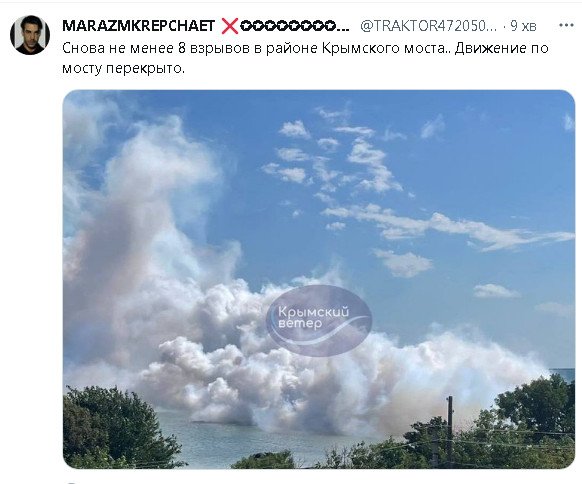The image size is (582, 484).
Task: Open the author's profile avatar
Action: 30,35
